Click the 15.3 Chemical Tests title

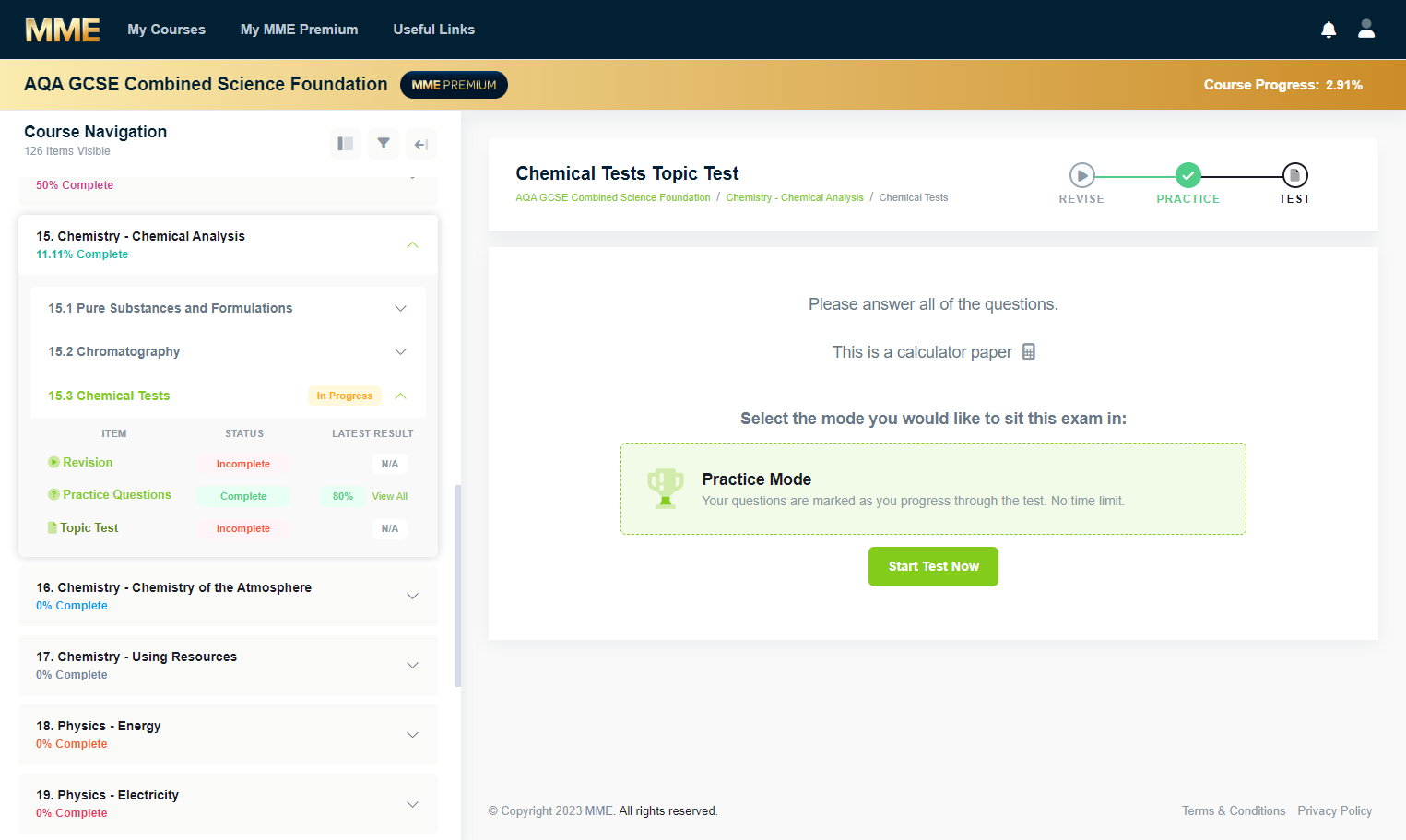coord(109,396)
